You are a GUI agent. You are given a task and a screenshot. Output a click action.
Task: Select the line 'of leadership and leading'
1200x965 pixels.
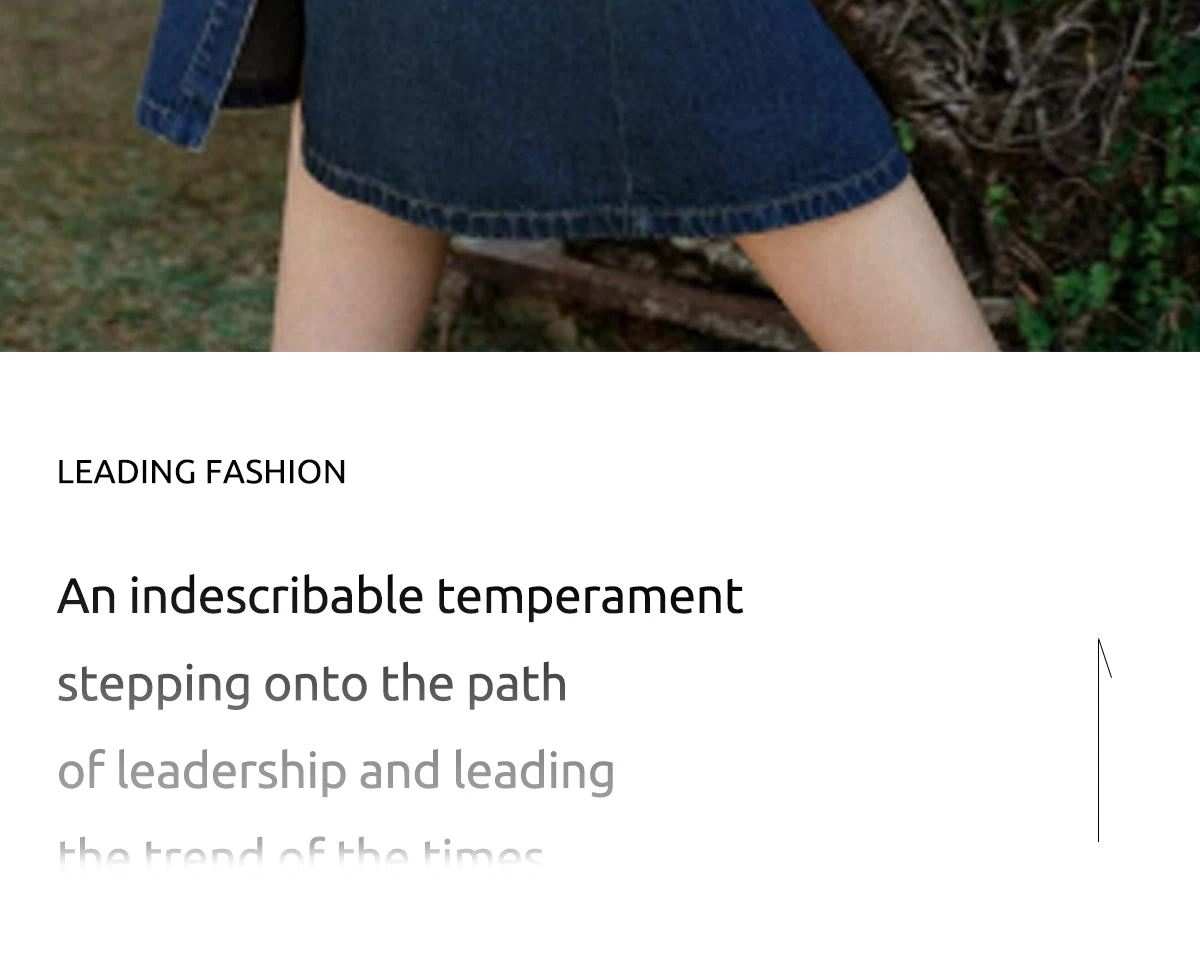click(x=336, y=771)
